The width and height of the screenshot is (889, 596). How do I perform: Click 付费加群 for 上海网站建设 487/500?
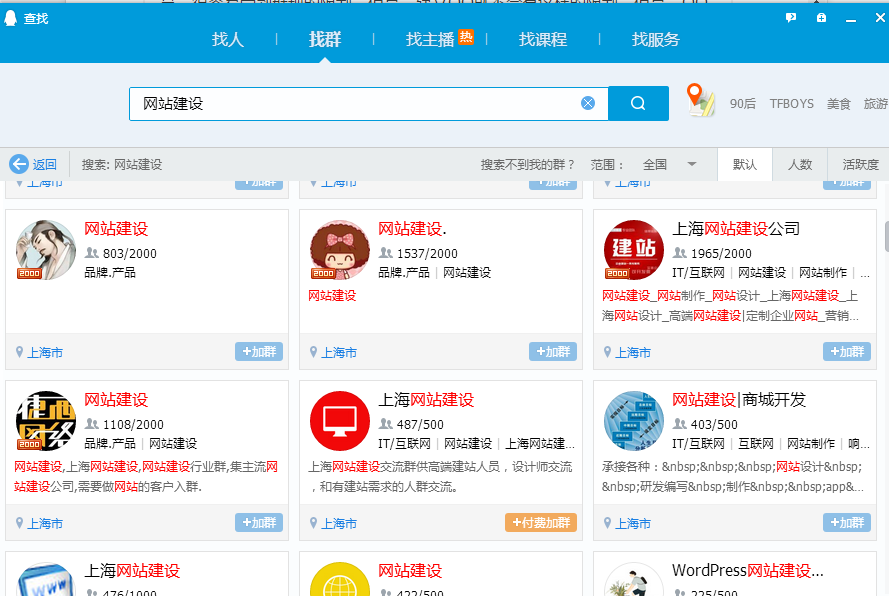click(541, 522)
